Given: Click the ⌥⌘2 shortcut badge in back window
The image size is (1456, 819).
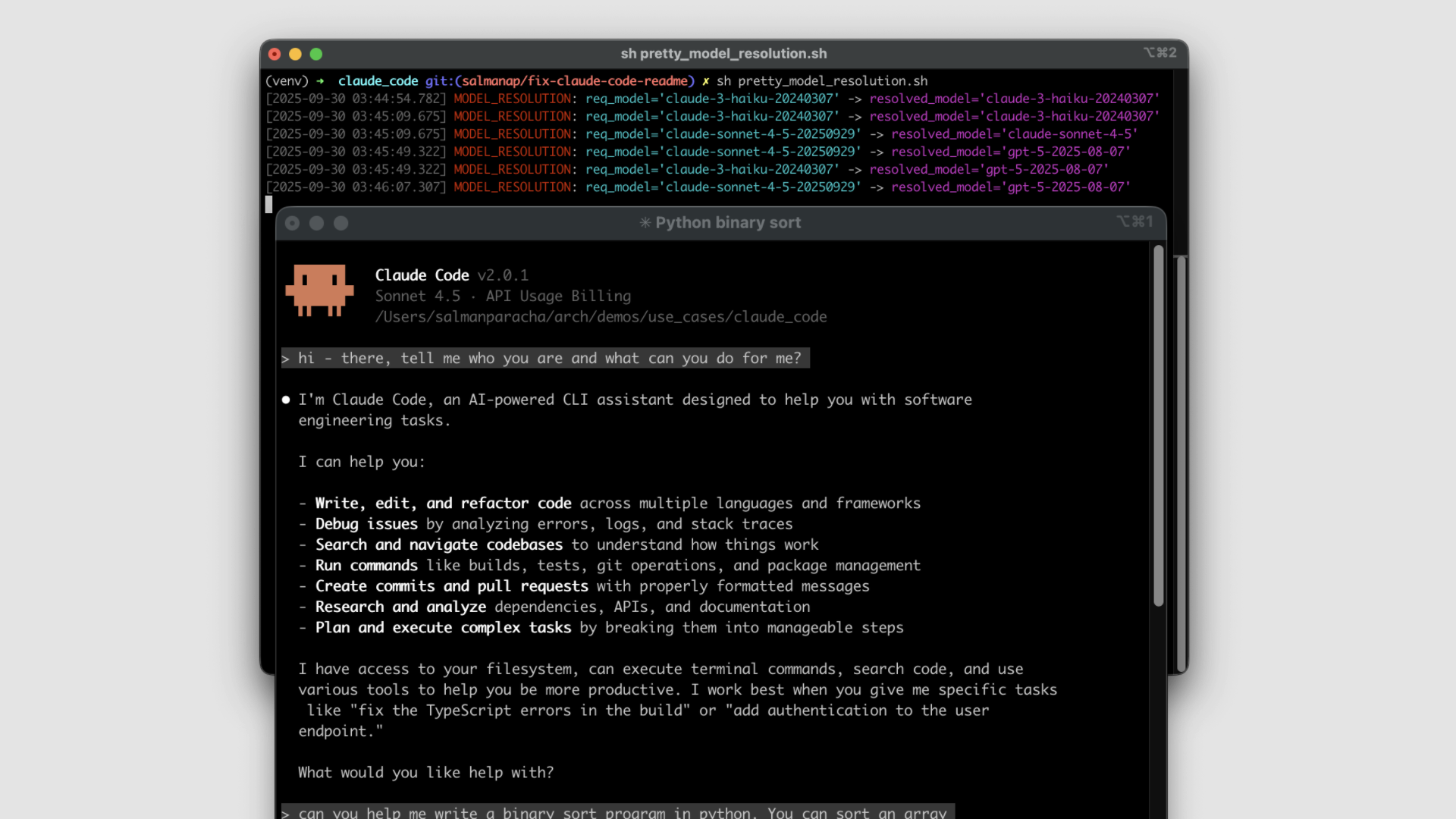Looking at the screenshot, I should [x=1160, y=52].
